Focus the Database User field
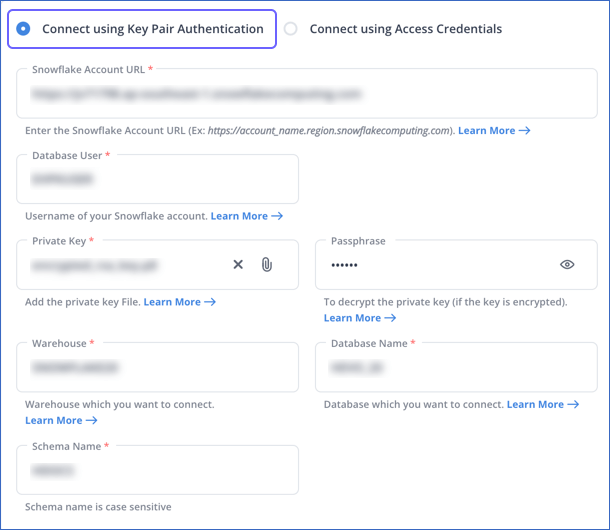Viewport: 610px width, 530px height. [x=157, y=179]
